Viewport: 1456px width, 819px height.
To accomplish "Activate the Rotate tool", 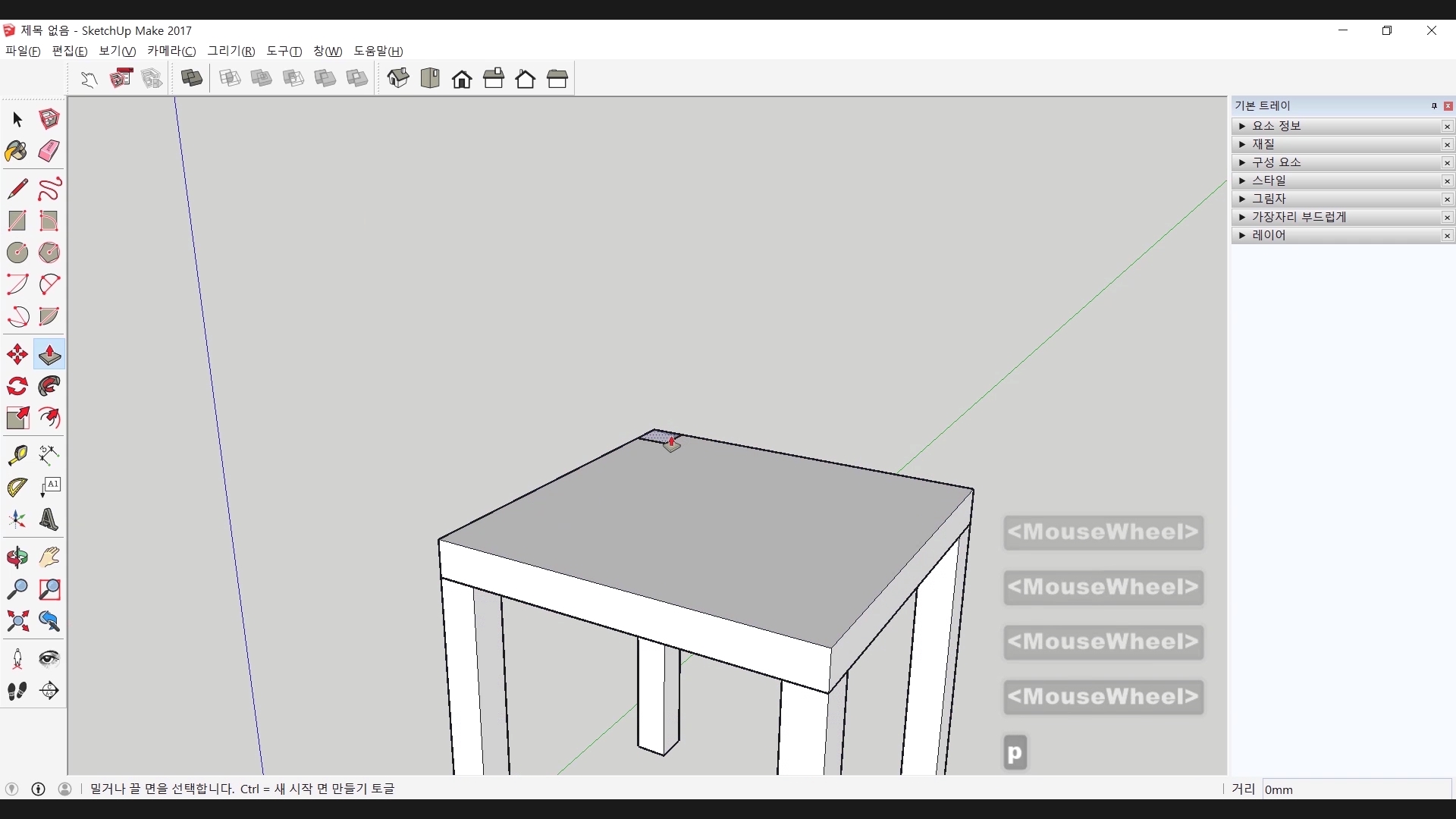I will coord(17,386).
